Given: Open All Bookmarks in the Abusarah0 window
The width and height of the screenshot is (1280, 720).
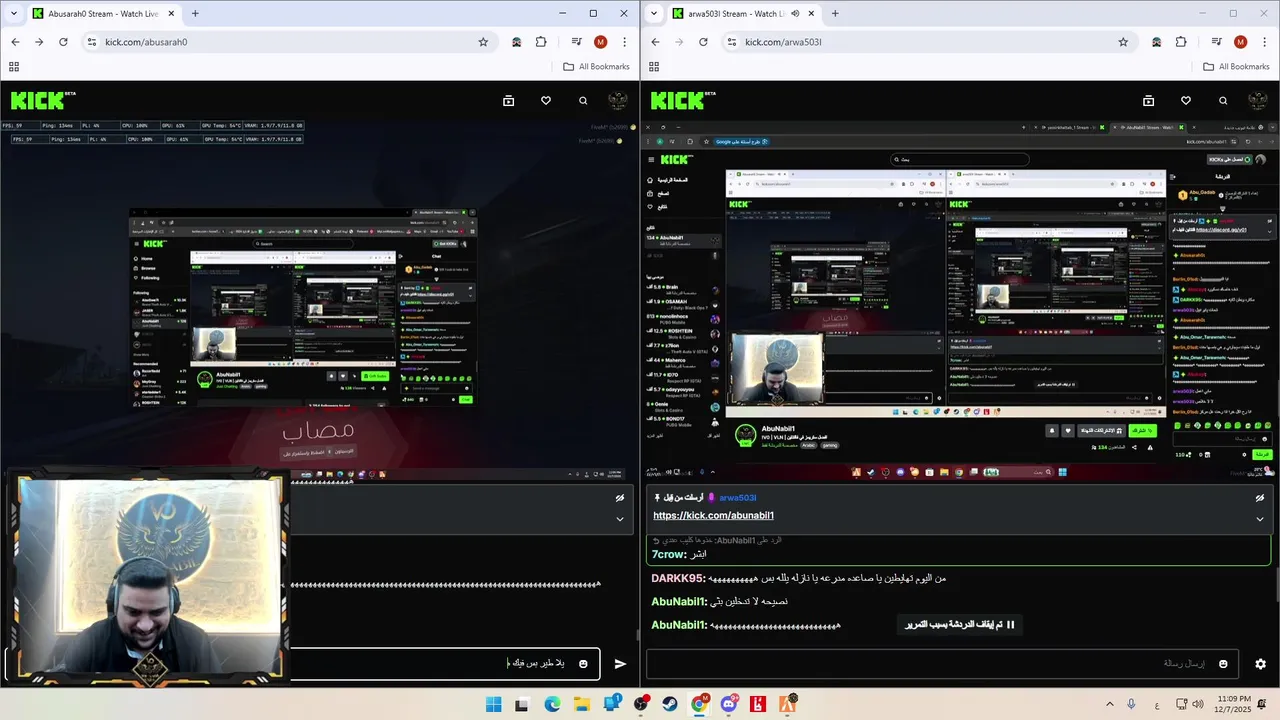Looking at the screenshot, I should (x=596, y=67).
